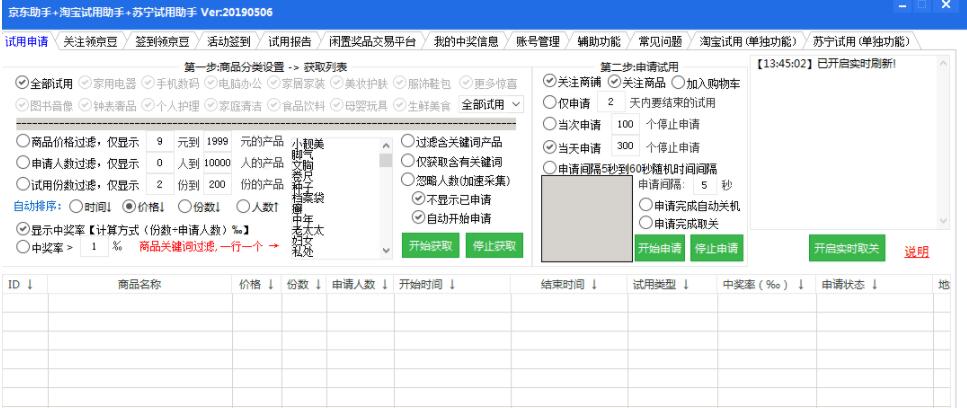Screen dimensions: 967x408
Task: Open the 我的中奖信息 tab
Action: tap(466, 42)
